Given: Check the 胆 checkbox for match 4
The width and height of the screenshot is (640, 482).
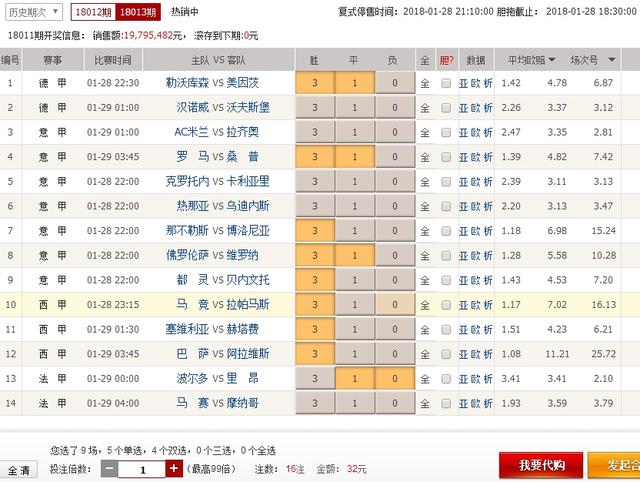Looking at the screenshot, I should pyautogui.click(x=446, y=157).
